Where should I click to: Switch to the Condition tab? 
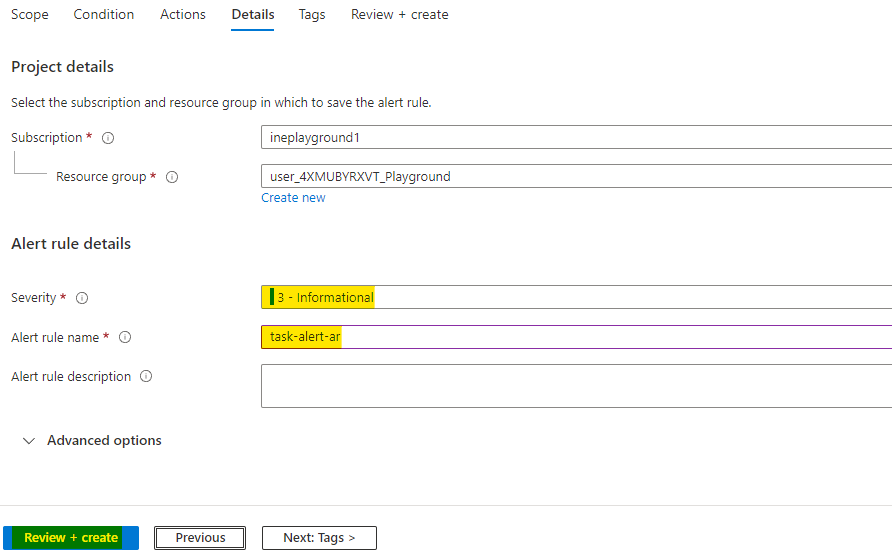pyautogui.click(x=104, y=15)
